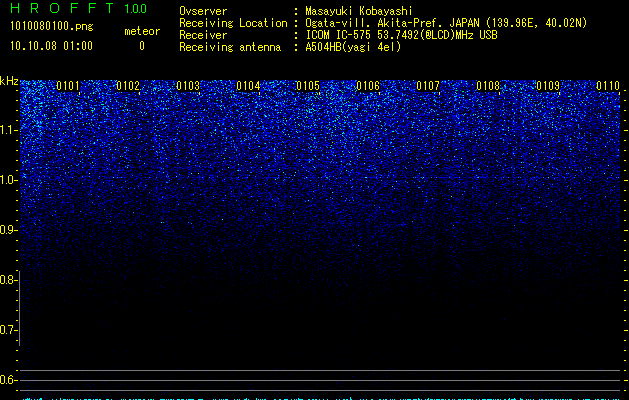This screenshot has width=629, height=400.
Task: Click the 0.8 kHz axis label
Action: [8, 280]
